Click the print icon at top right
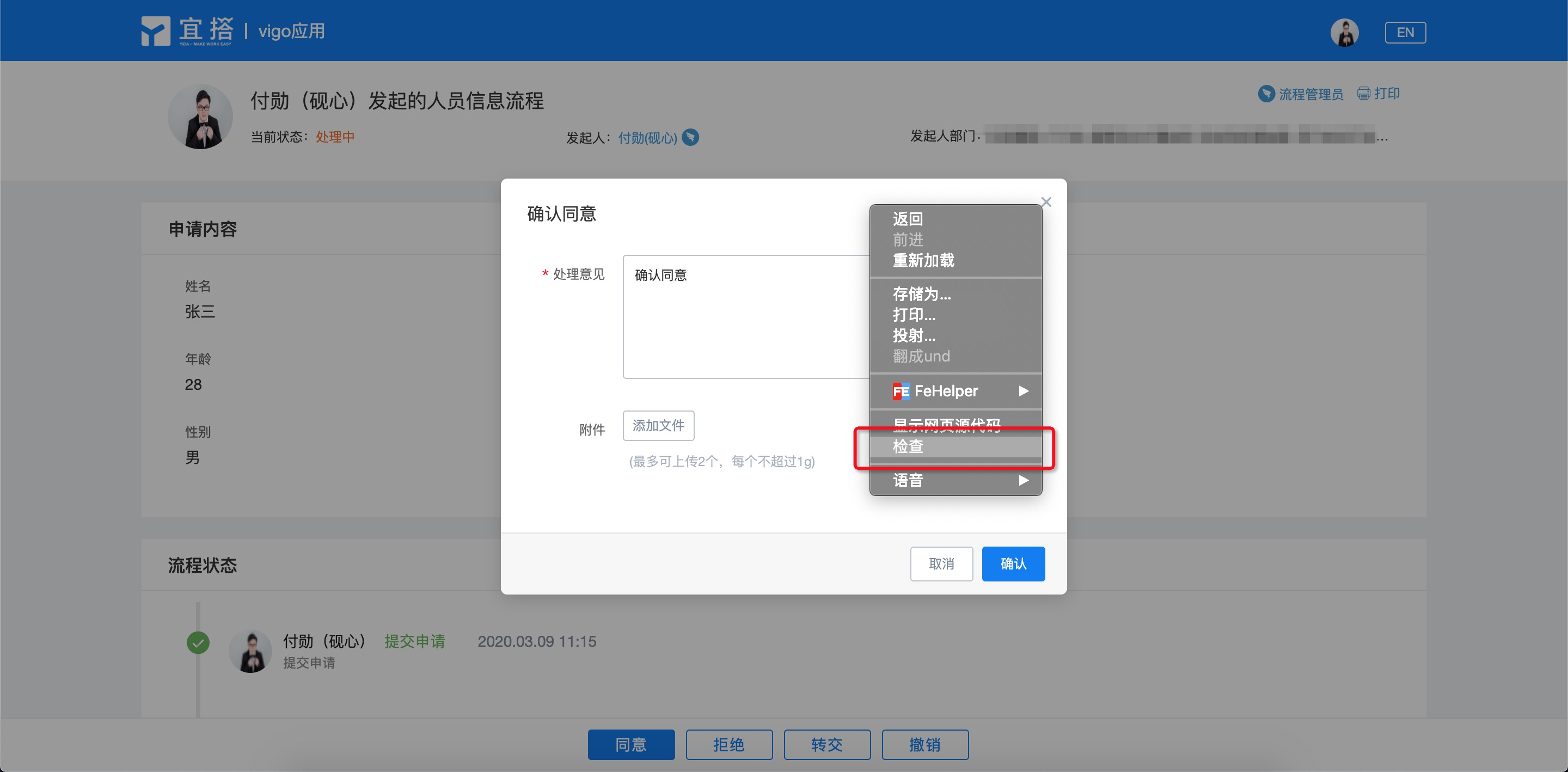Screen dimensions: 1568x772 pos(1363,93)
